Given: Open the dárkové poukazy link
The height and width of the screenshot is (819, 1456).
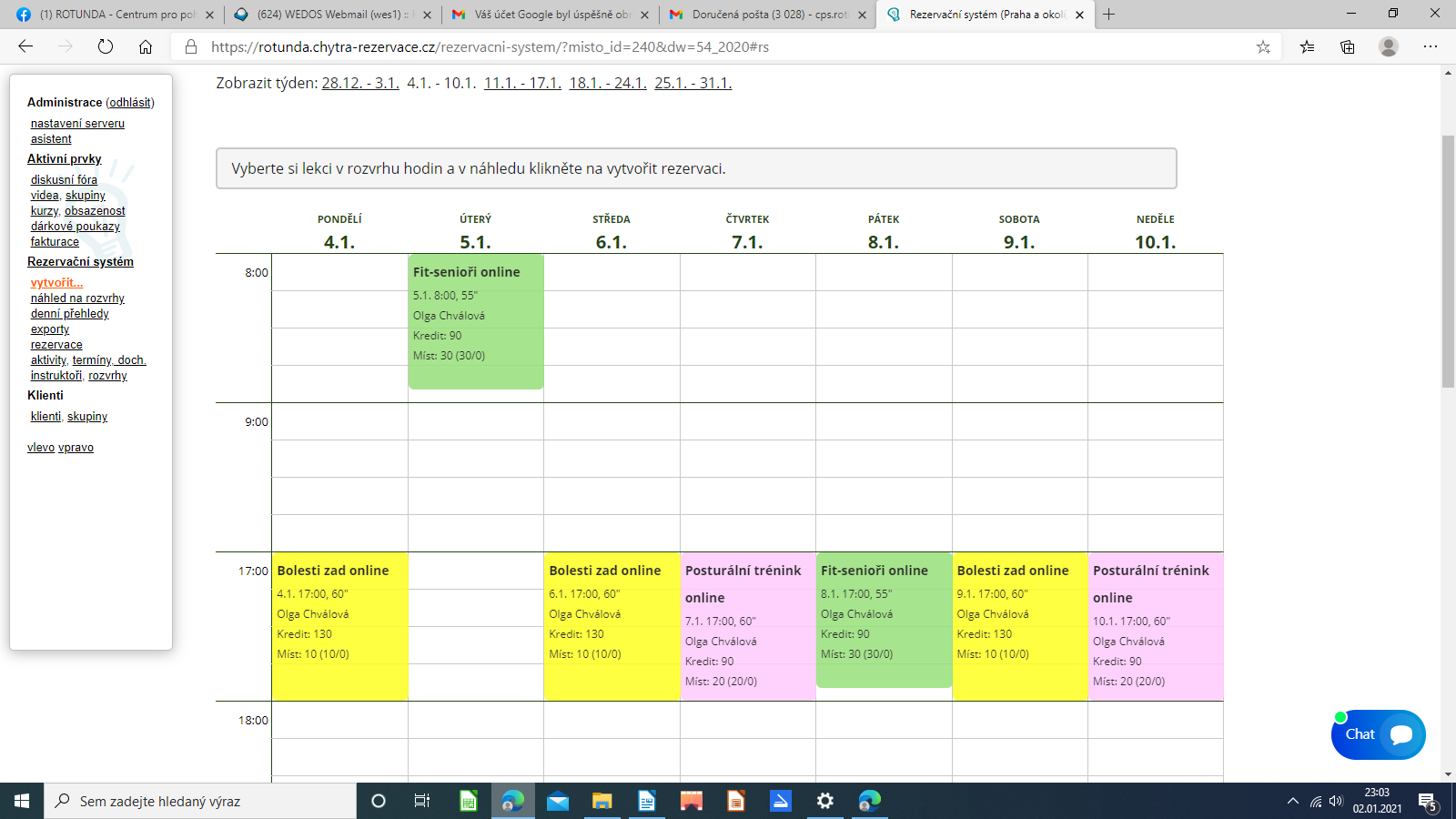Looking at the screenshot, I should (76, 227).
